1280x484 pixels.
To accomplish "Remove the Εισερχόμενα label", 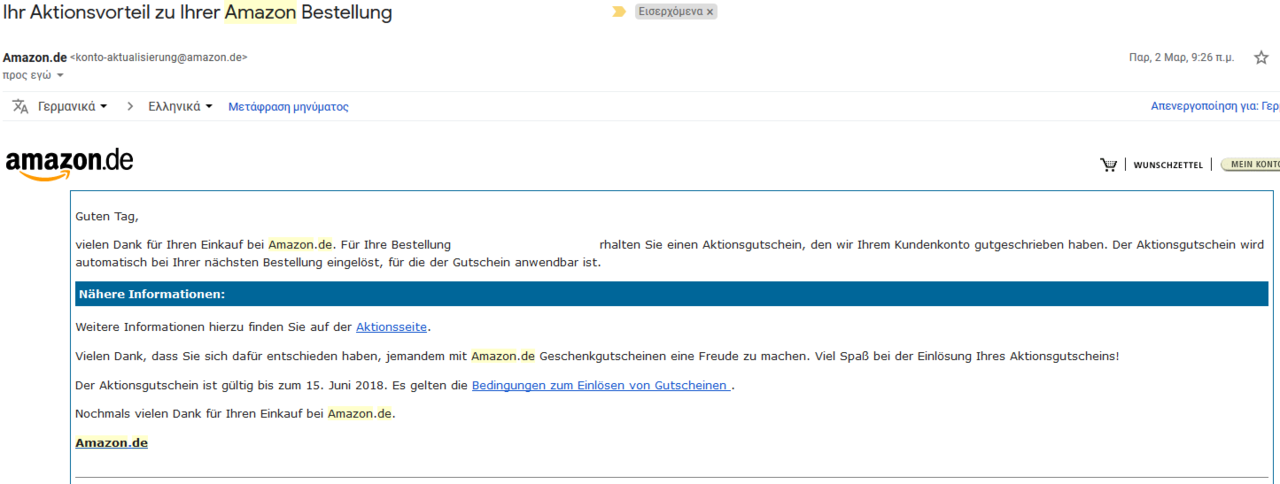I will pyautogui.click(x=710, y=12).
